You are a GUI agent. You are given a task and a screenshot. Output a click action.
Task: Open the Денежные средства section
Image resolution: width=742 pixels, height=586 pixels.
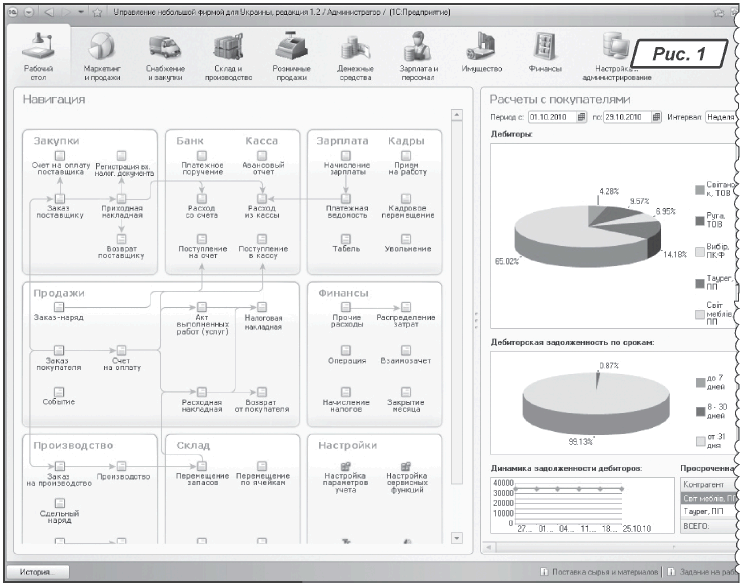(x=355, y=54)
